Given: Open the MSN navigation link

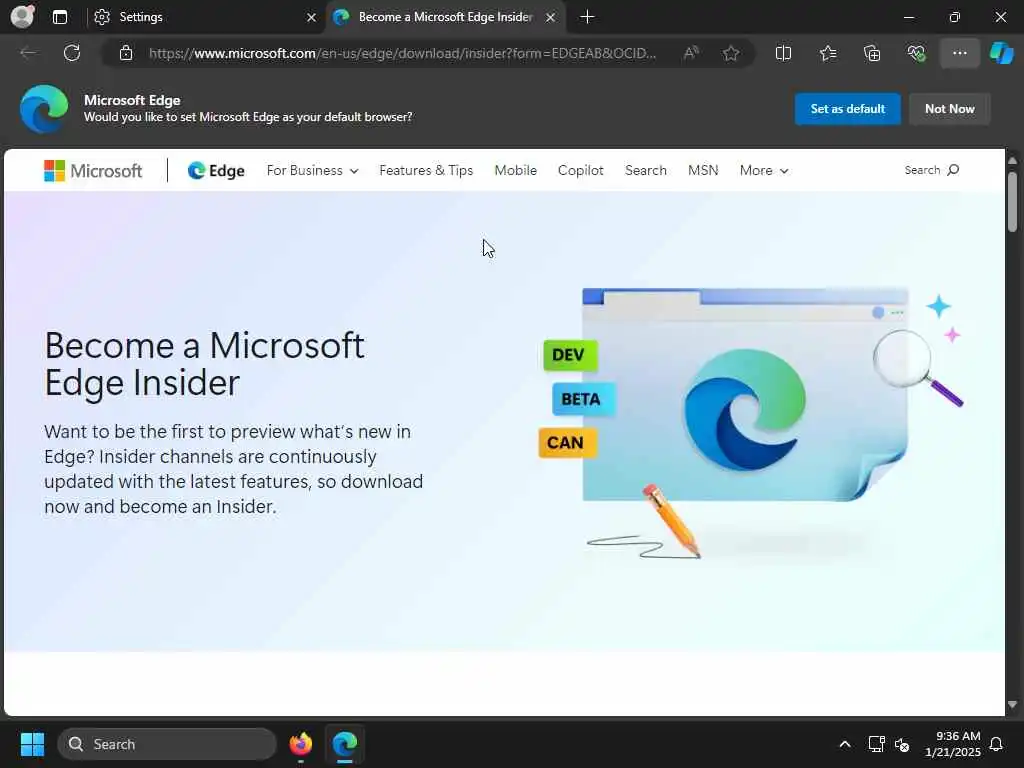Looking at the screenshot, I should point(703,170).
